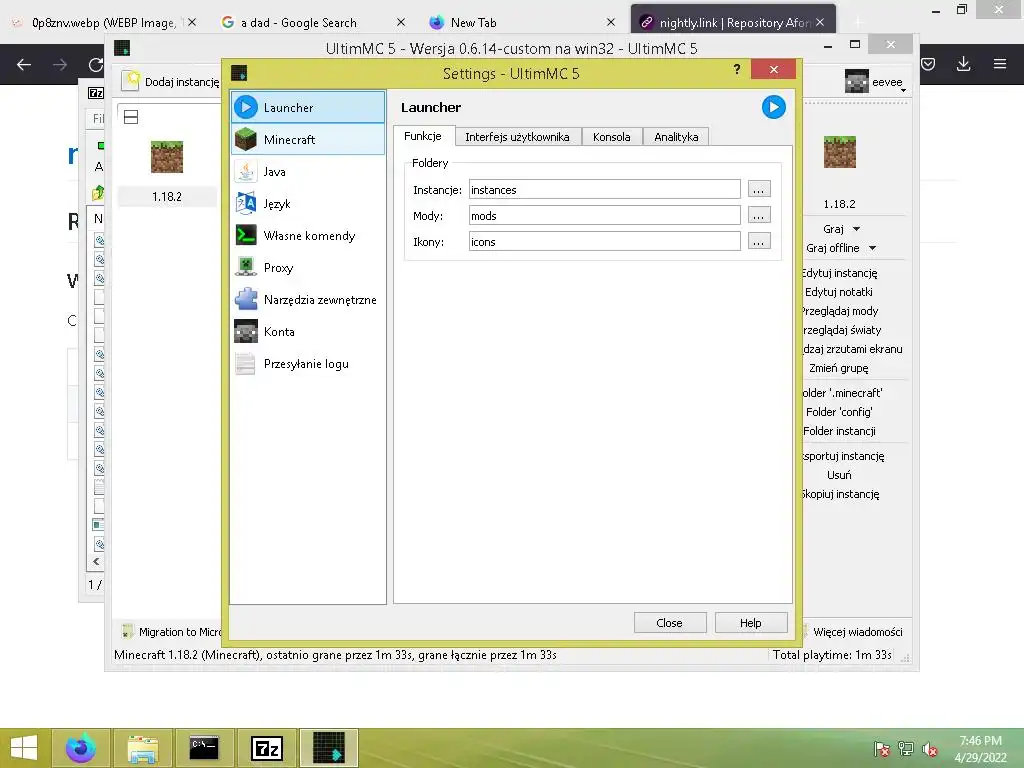Viewport: 1024px width, 768px height.
Task: Open the browser downloads icon
Action: click(x=963, y=64)
